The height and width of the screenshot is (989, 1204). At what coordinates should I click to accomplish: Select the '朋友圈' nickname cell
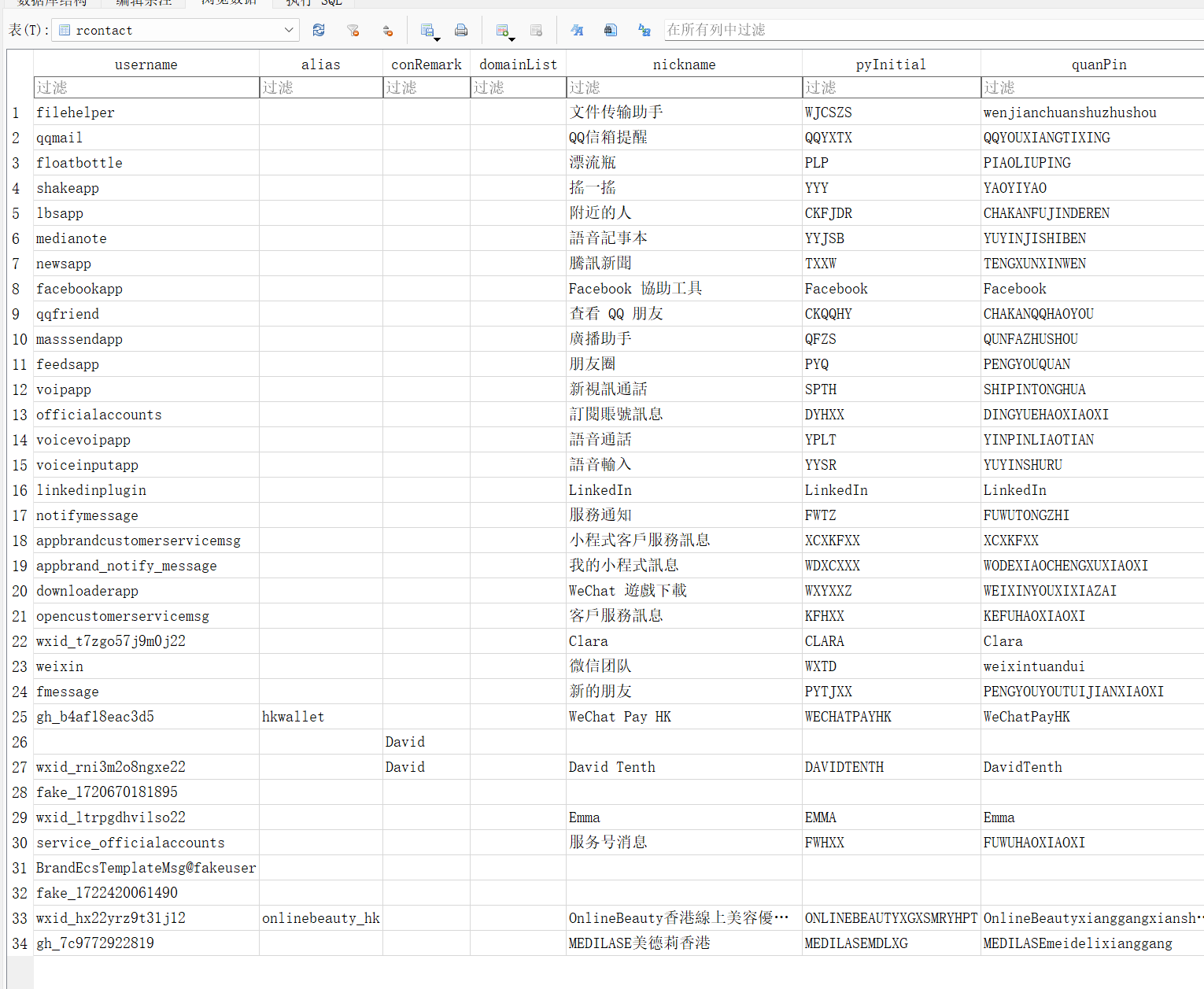point(684,364)
